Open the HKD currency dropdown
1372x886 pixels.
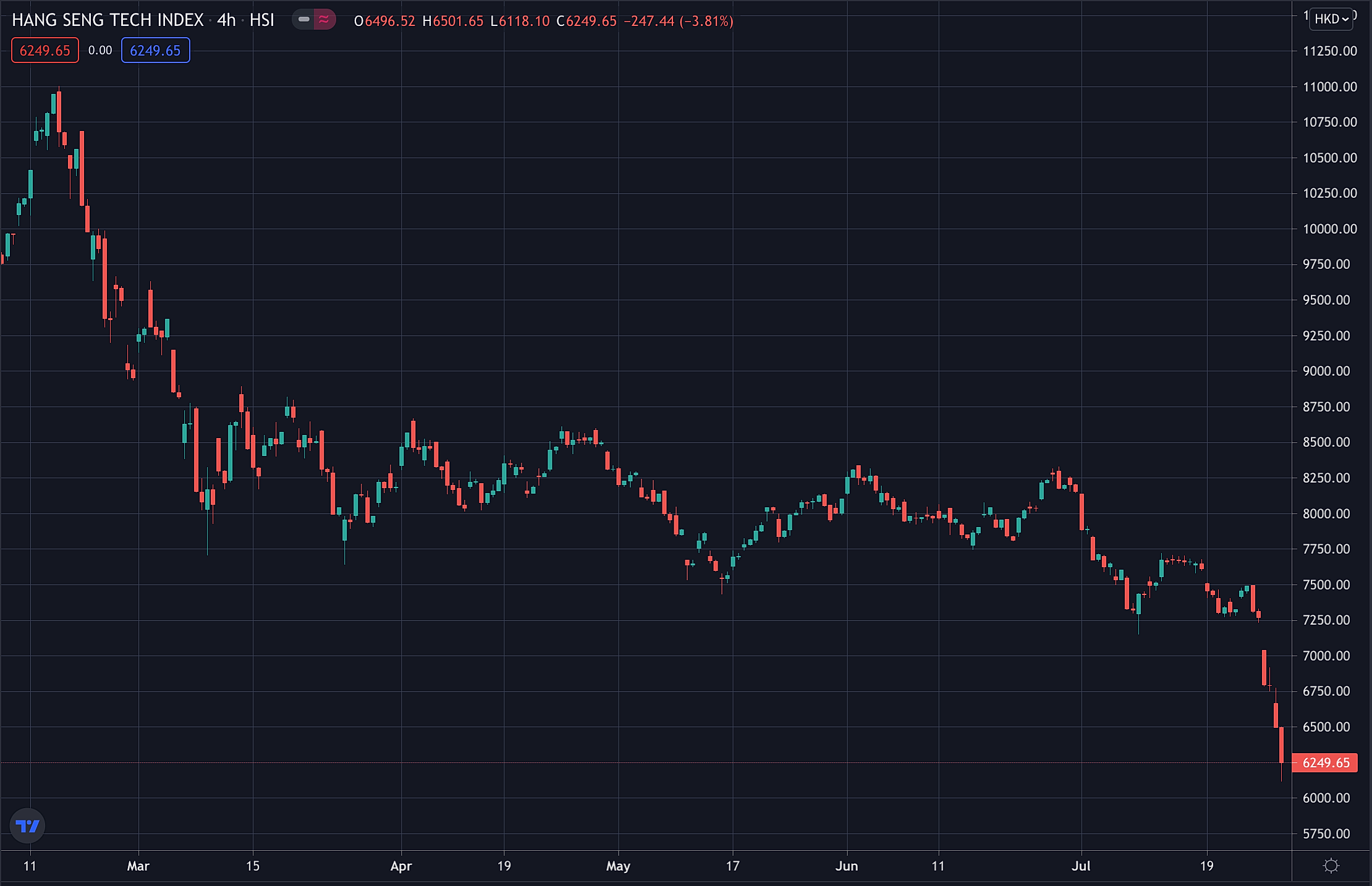tap(1331, 19)
